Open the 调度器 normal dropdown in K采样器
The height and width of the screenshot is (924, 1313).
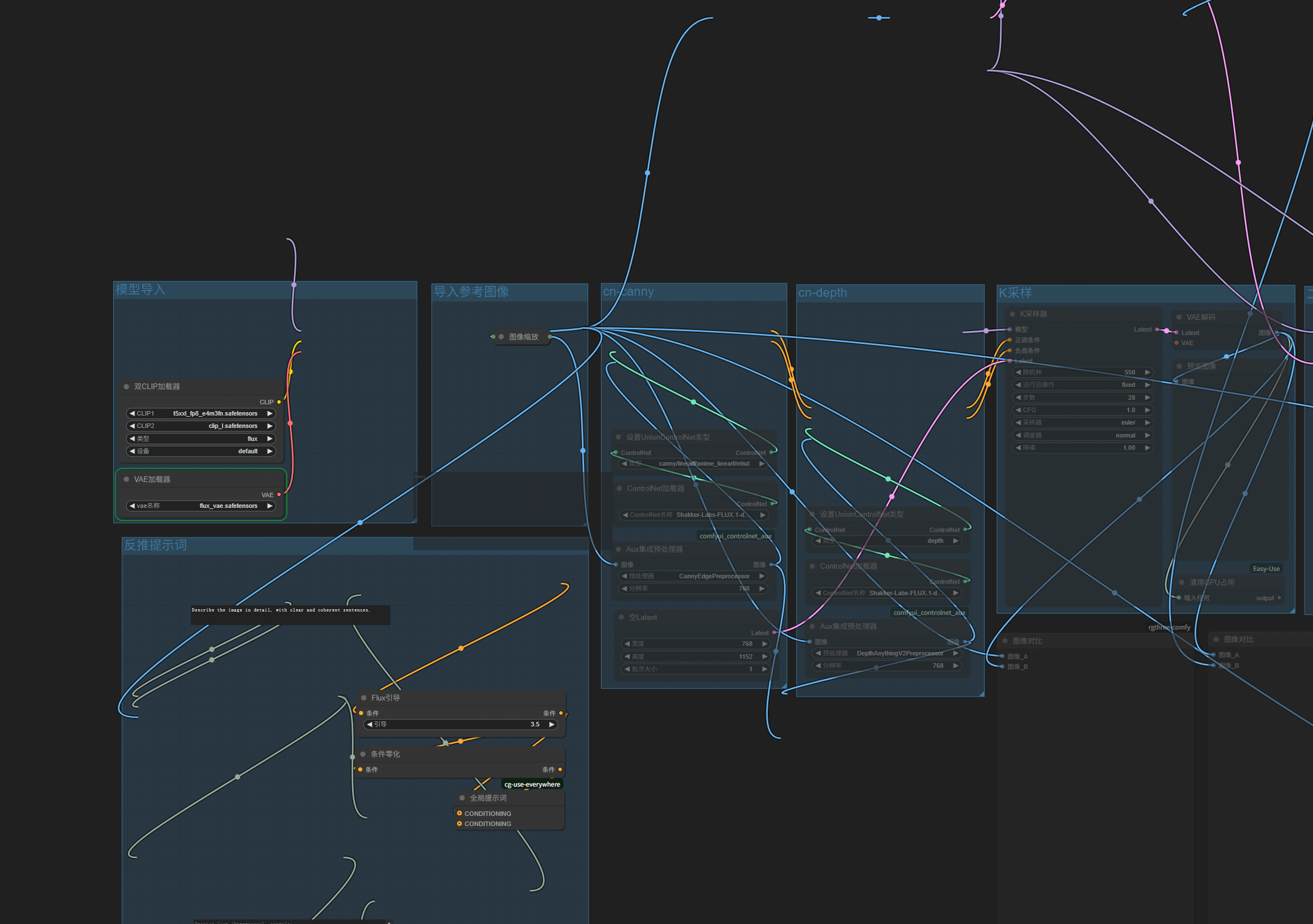(1083, 435)
